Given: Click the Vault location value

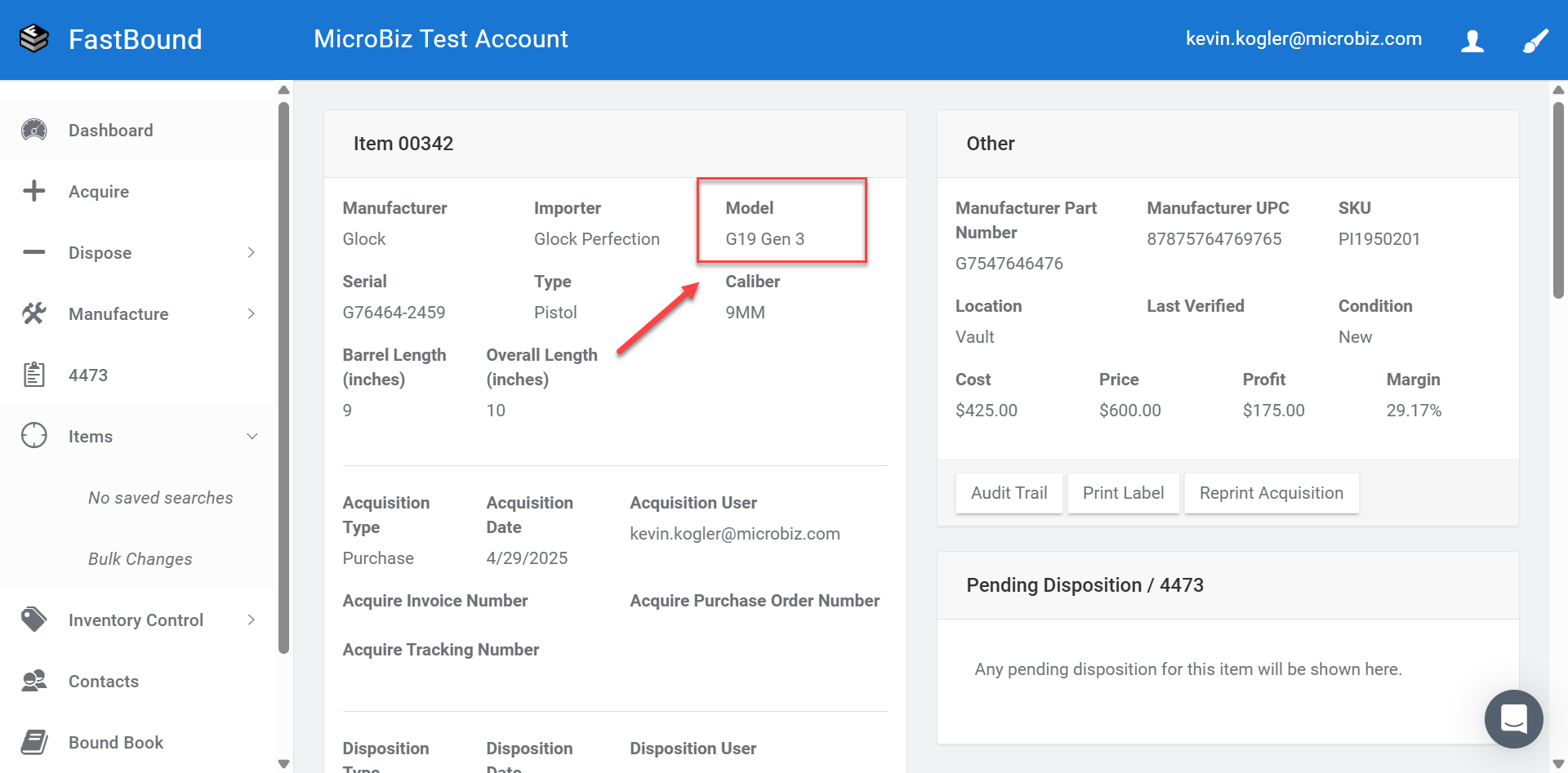Looking at the screenshot, I should 974,337.
